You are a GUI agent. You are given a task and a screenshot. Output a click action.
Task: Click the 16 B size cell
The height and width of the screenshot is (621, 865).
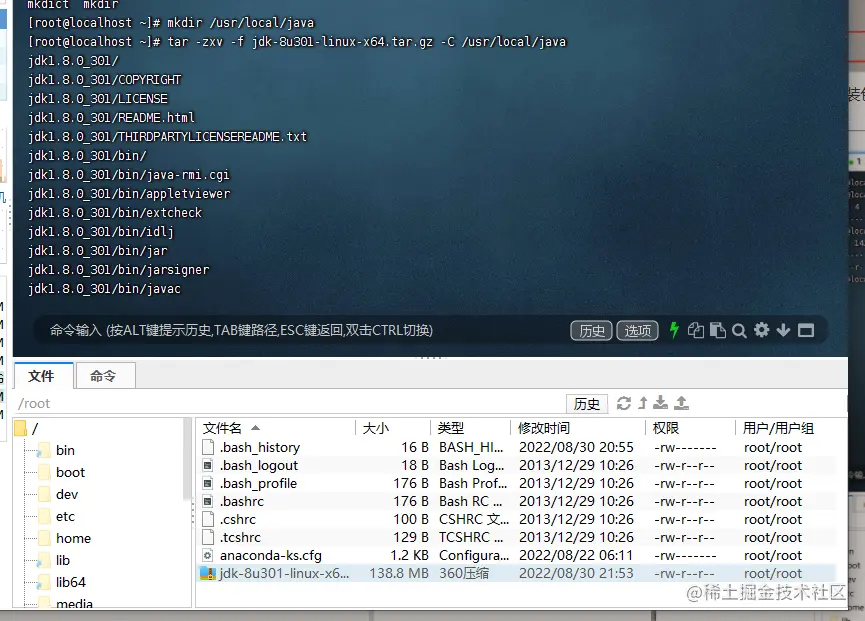tap(414, 447)
